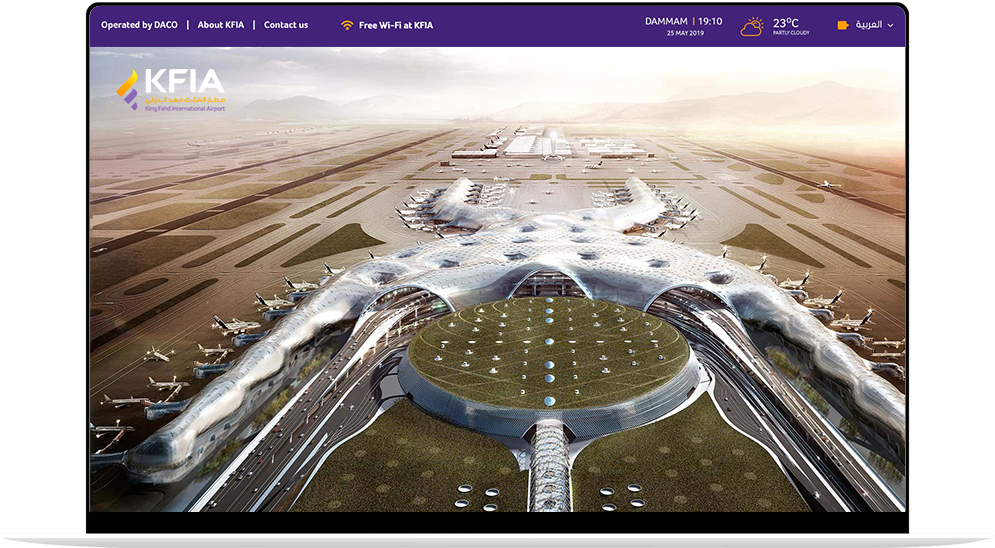Viewport: 995px width, 548px height.
Task: Click the PARTLY CLOUDY weather label
Action: 790,33
